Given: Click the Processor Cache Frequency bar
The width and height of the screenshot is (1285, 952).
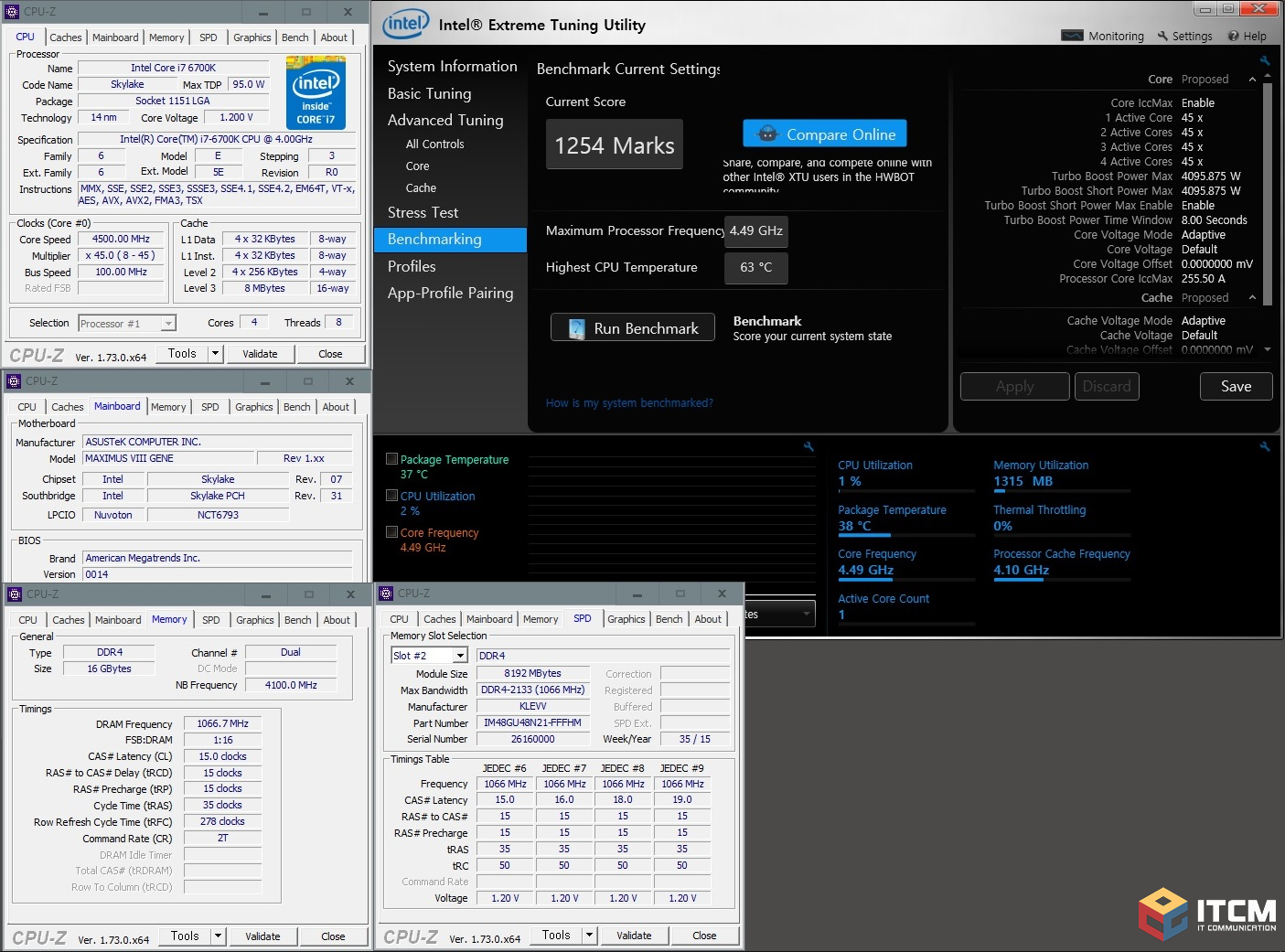Looking at the screenshot, I should pos(1062,580).
